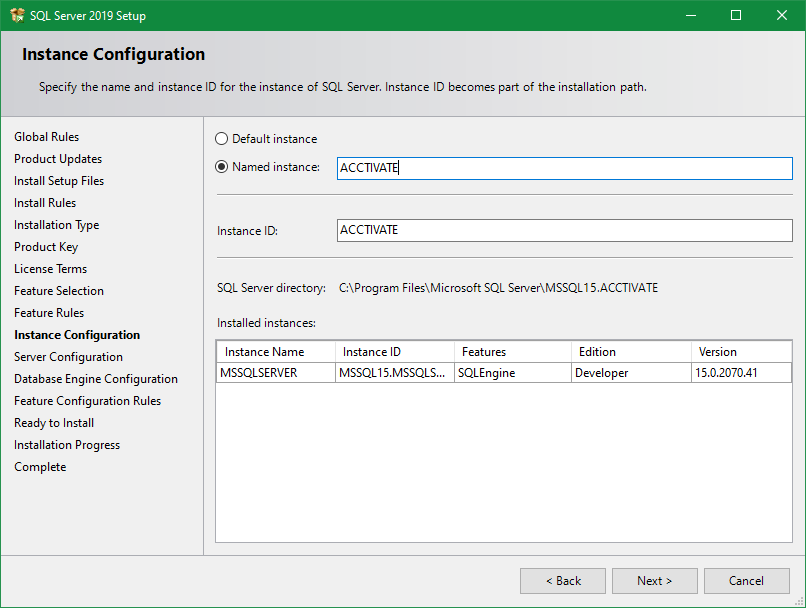This screenshot has width=806, height=608.
Task: Click into the Named instance text field
Action: 564,168
